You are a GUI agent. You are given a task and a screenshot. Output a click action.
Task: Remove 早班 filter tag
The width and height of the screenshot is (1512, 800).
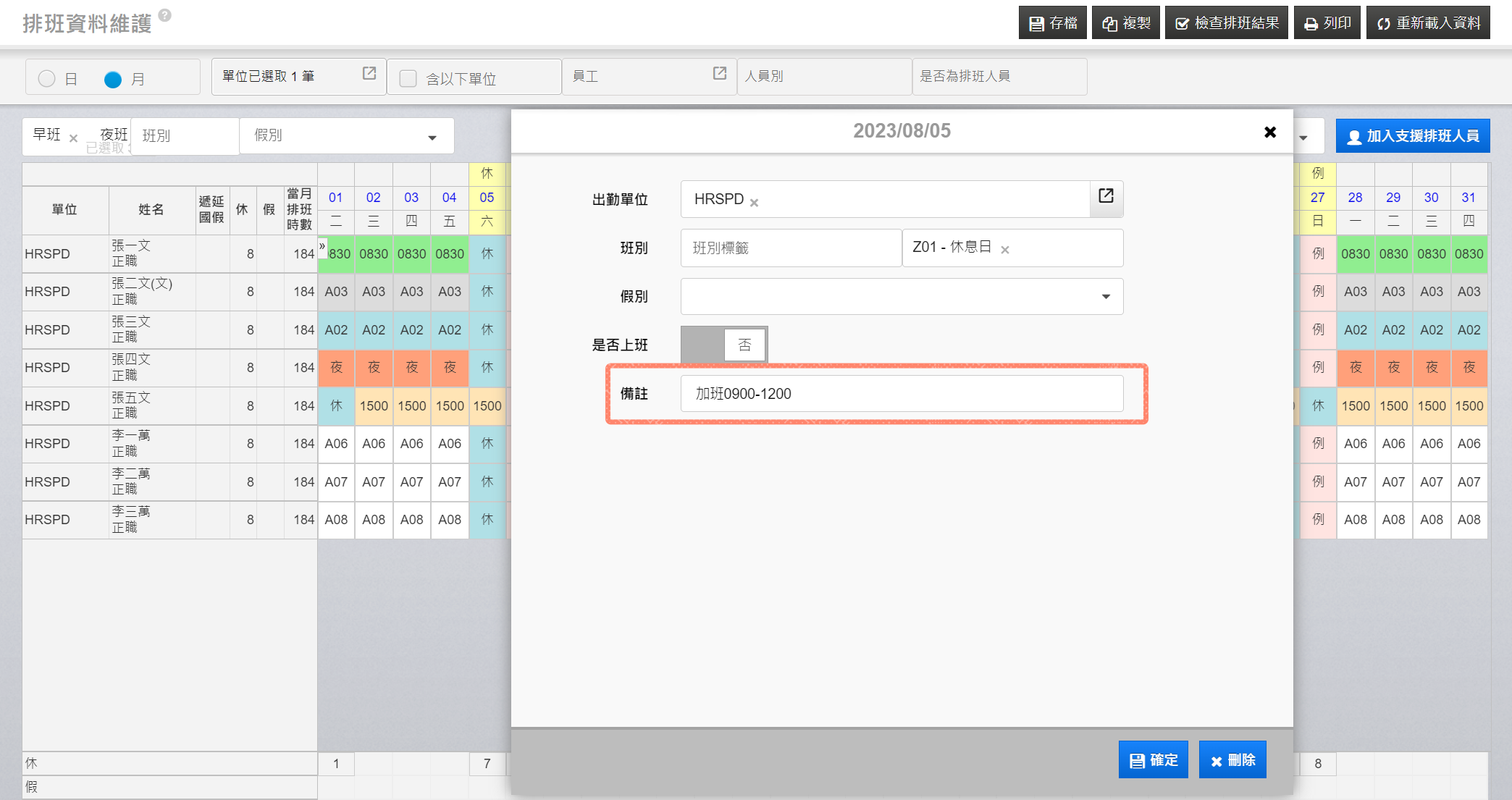73,138
